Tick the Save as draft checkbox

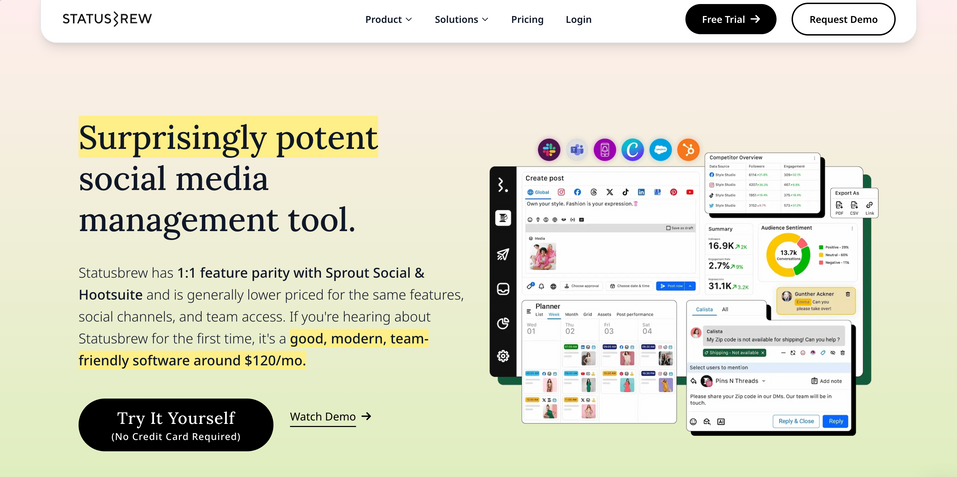coord(669,228)
